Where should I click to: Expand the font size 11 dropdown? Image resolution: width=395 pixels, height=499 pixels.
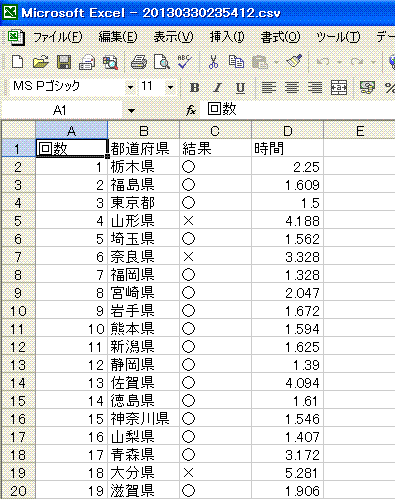tap(170, 88)
